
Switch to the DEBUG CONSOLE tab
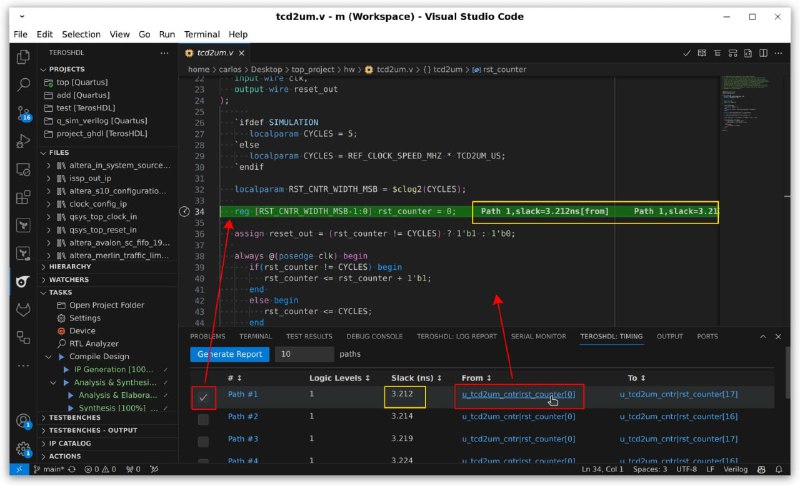pos(374,337)
